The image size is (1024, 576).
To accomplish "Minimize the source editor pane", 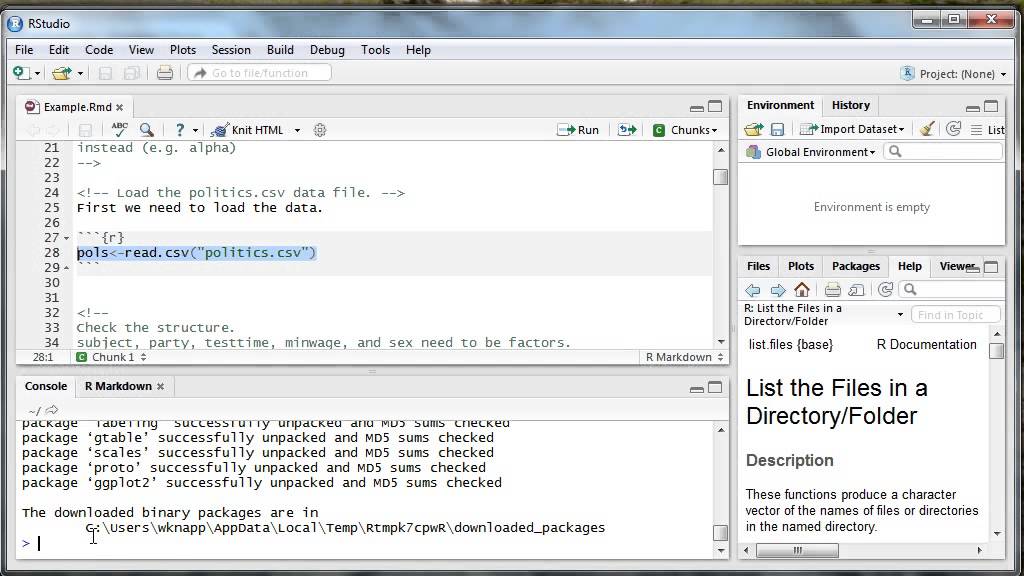I will point(697,107).
